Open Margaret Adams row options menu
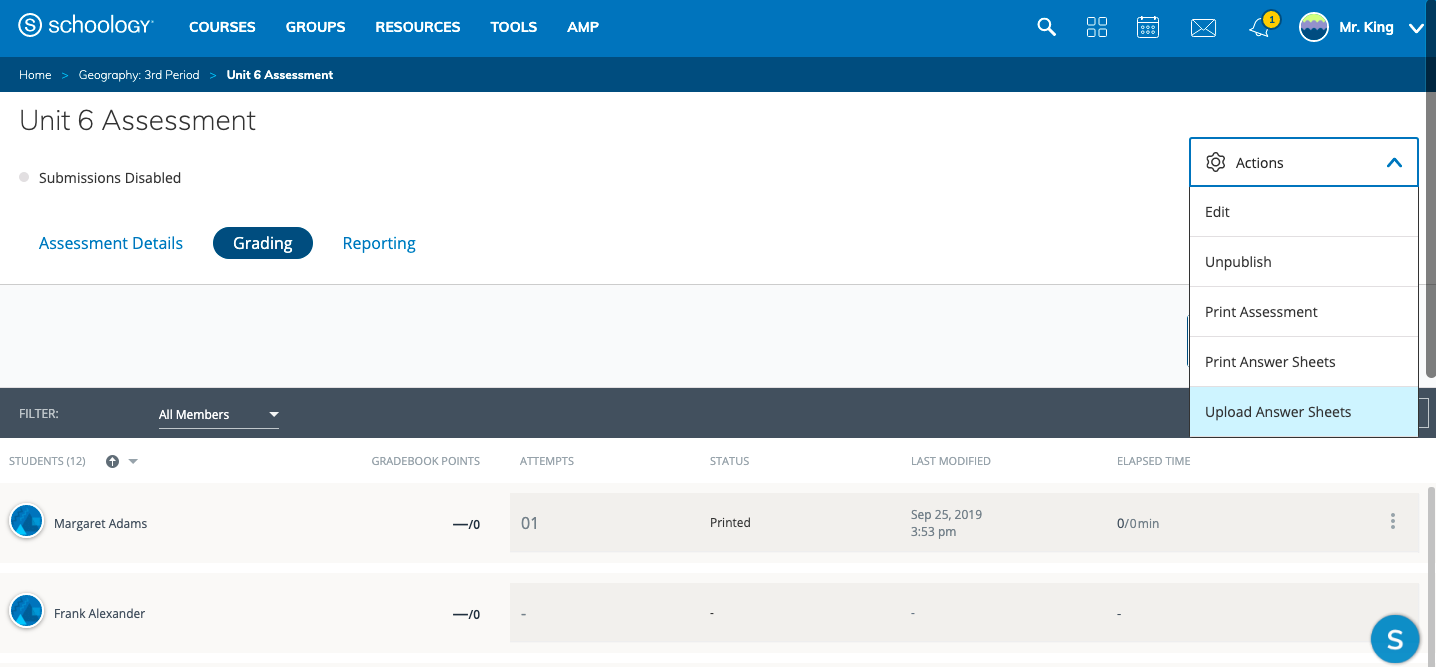Image resolution: width=1436 pixels, height=667 pixels. click(1392, 521)
